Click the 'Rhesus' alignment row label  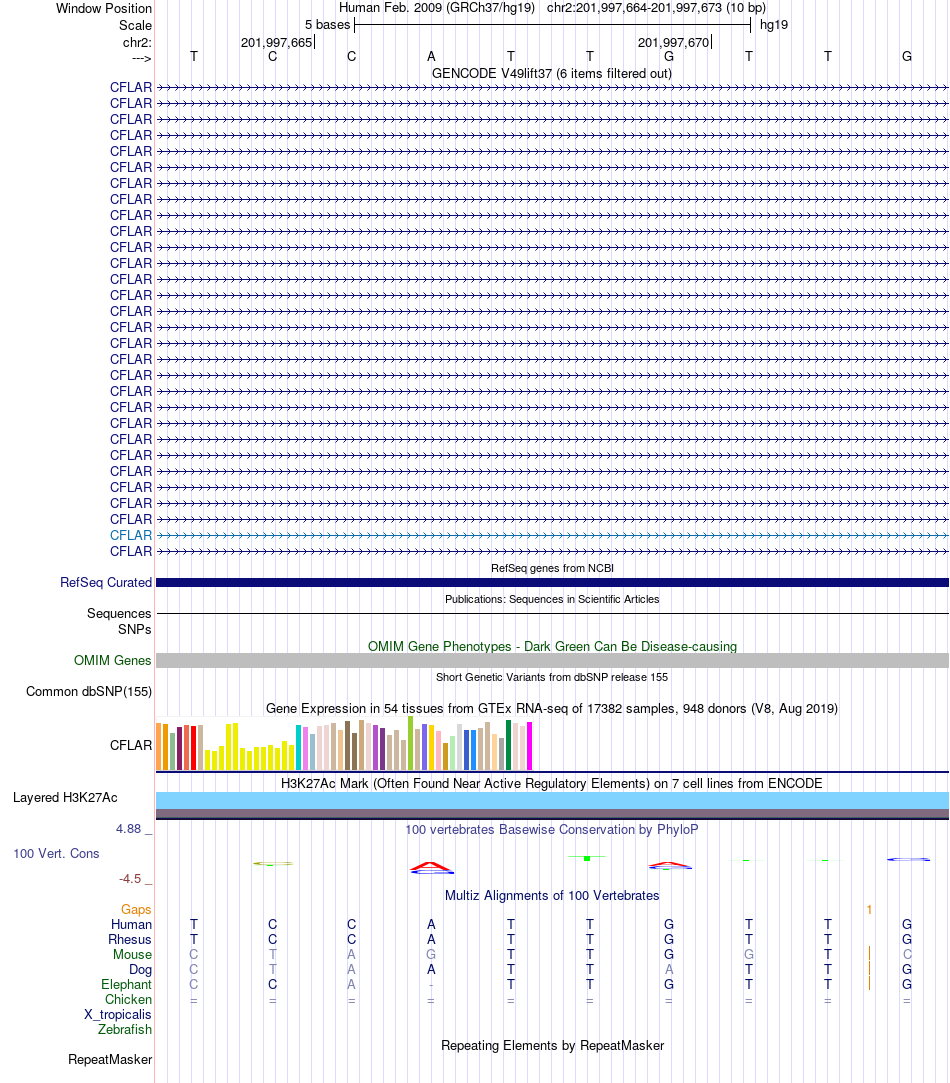click(130, 939)
